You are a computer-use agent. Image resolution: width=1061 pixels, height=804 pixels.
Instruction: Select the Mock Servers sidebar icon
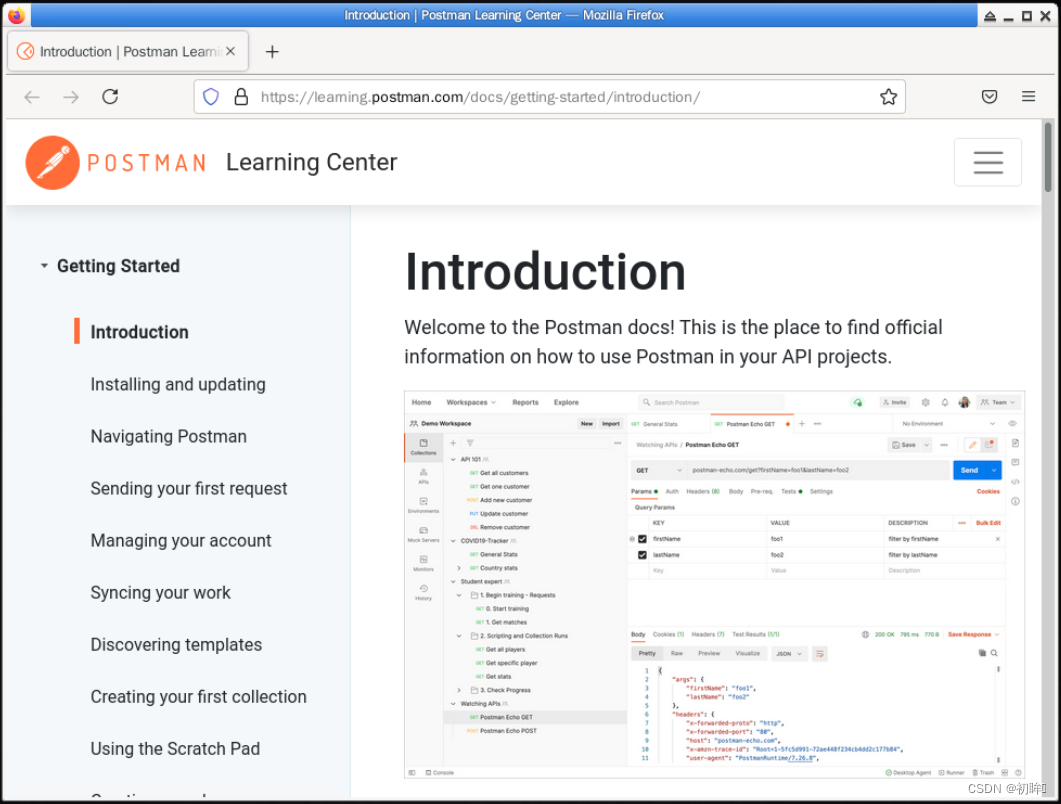[424, 534]
